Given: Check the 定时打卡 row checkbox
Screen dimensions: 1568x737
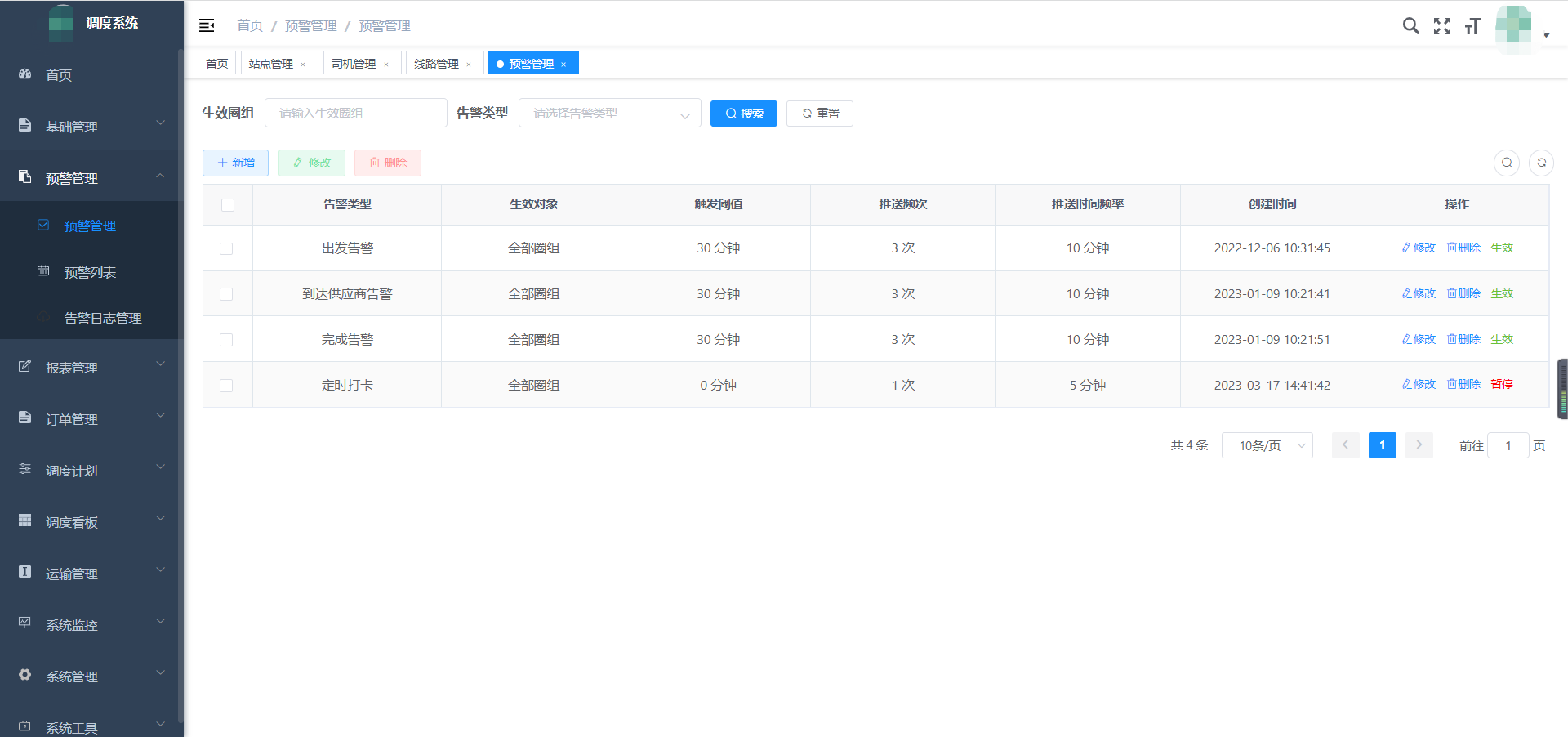Looking at the screenshot, I should [226, 386].
